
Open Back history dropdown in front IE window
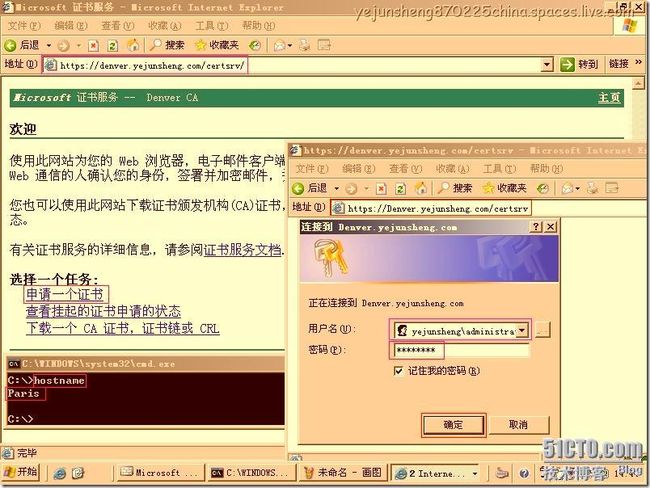[336, 189]
